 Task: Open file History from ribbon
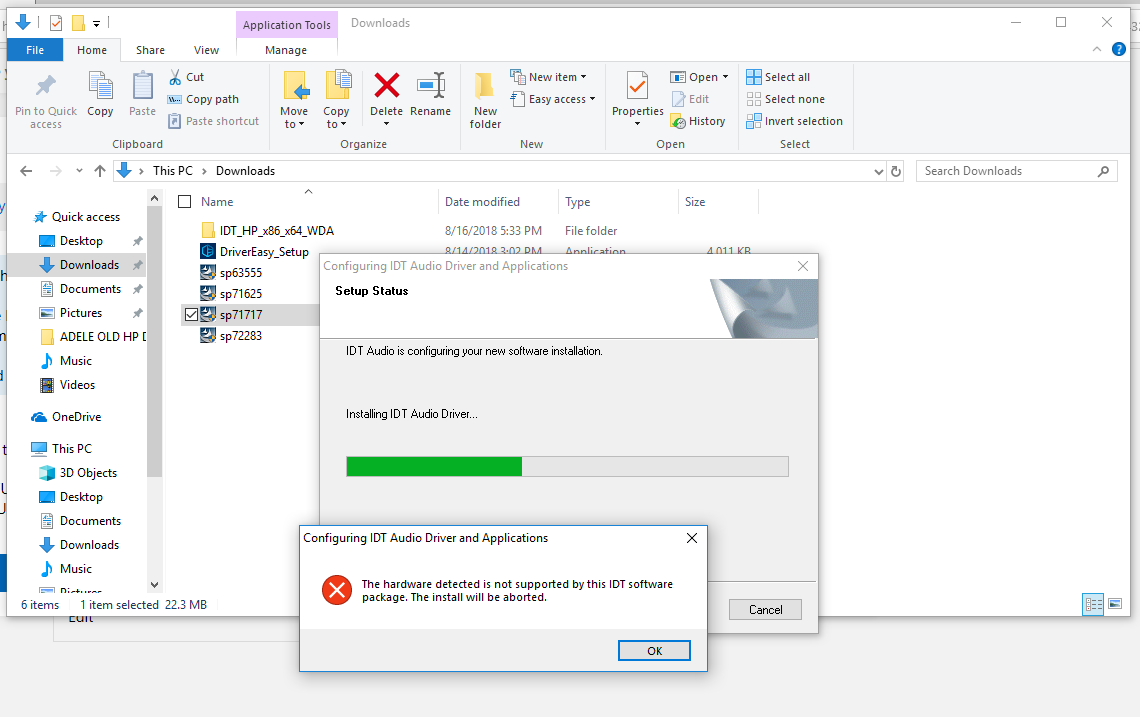click(x=698, y=121)
